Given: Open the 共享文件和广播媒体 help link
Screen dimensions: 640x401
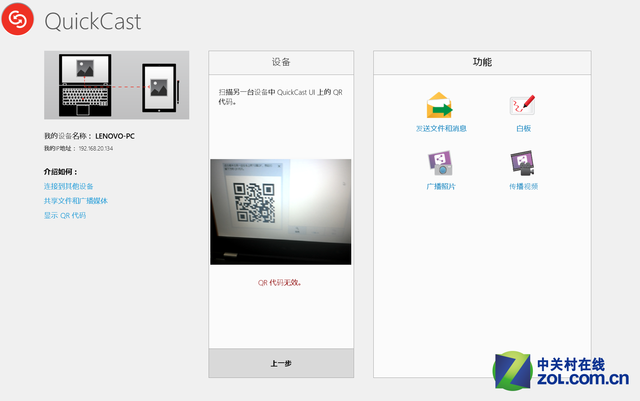Looking at the screenshot, I should coord(76,200).
